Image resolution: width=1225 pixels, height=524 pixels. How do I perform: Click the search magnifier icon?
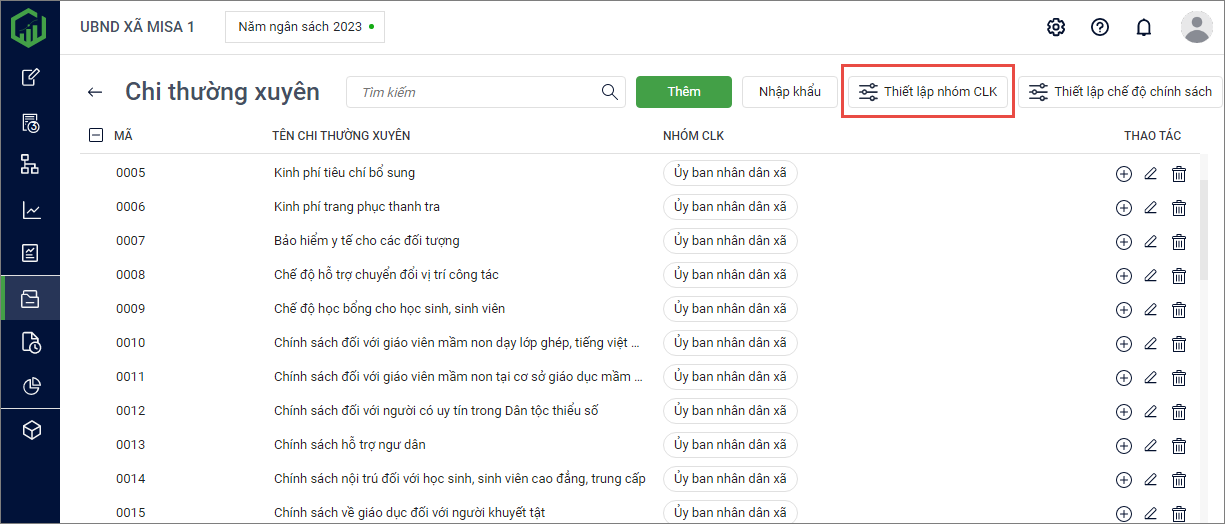click(x=610, y=92)
